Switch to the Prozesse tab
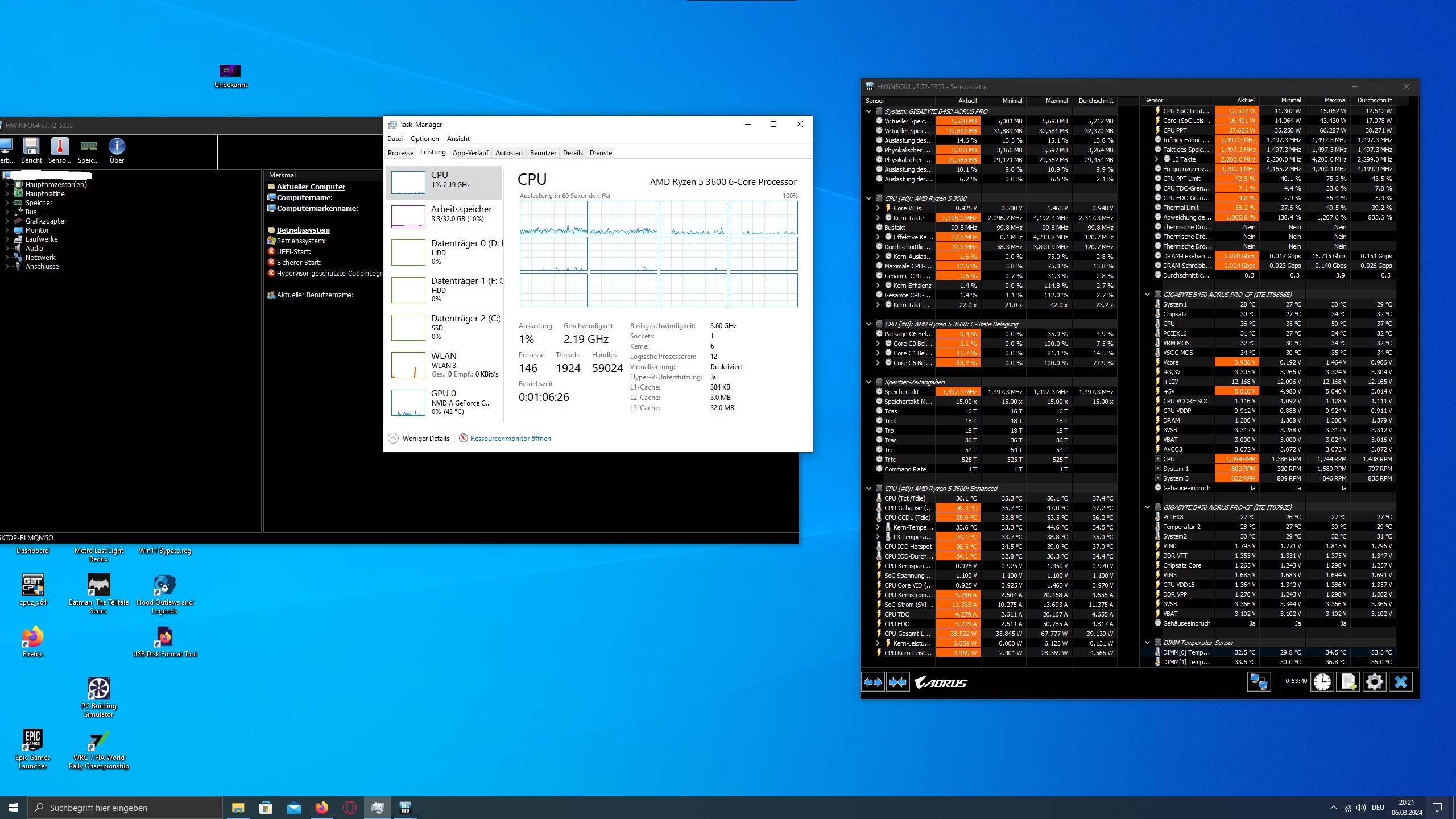This screenshot has width=1456, height=819. click(400, 153)
